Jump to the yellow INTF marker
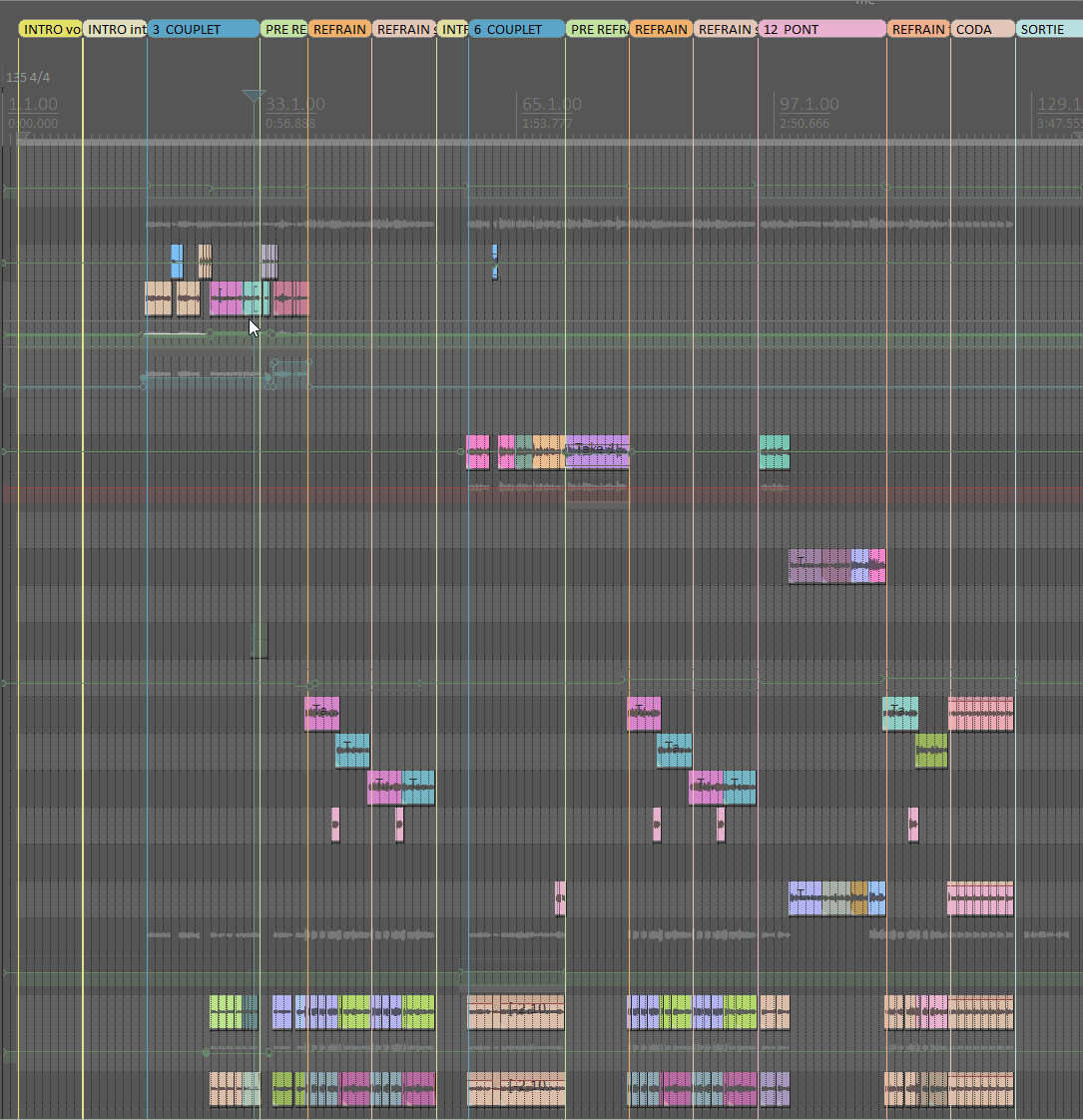 [453, 29]
